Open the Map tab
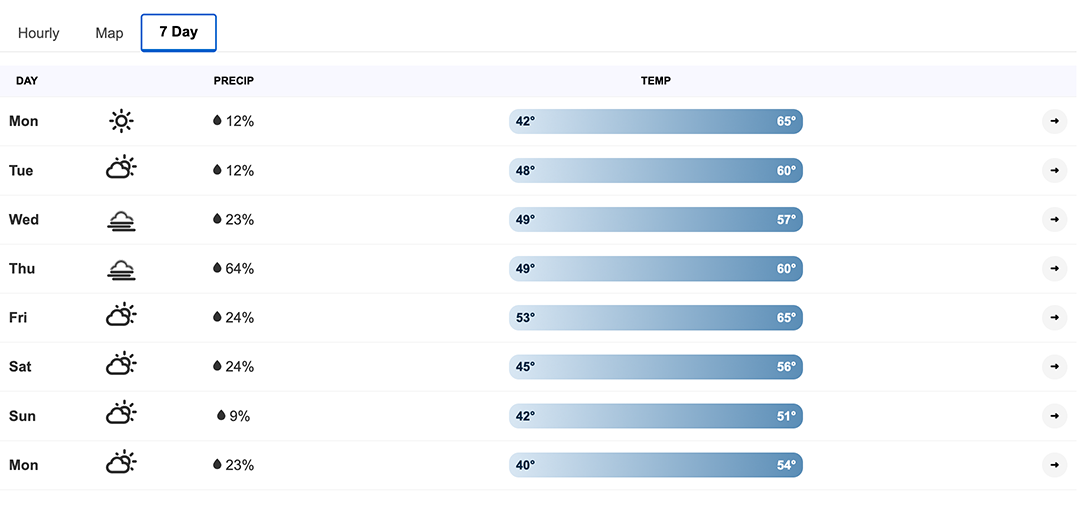The image size is (1077, 522). [x=109, y=33]
